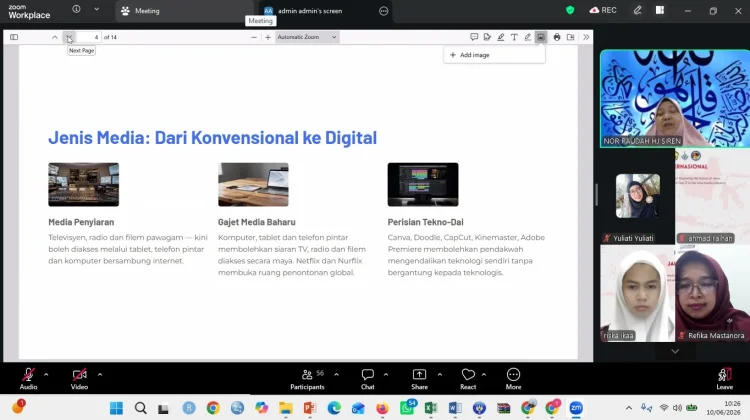
Task: Change the view layout icon
Action: tap(660, 10)
